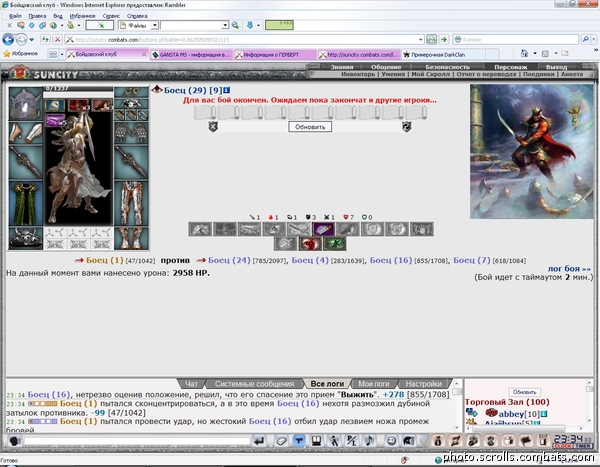Open the Файл browser menu

15,16
